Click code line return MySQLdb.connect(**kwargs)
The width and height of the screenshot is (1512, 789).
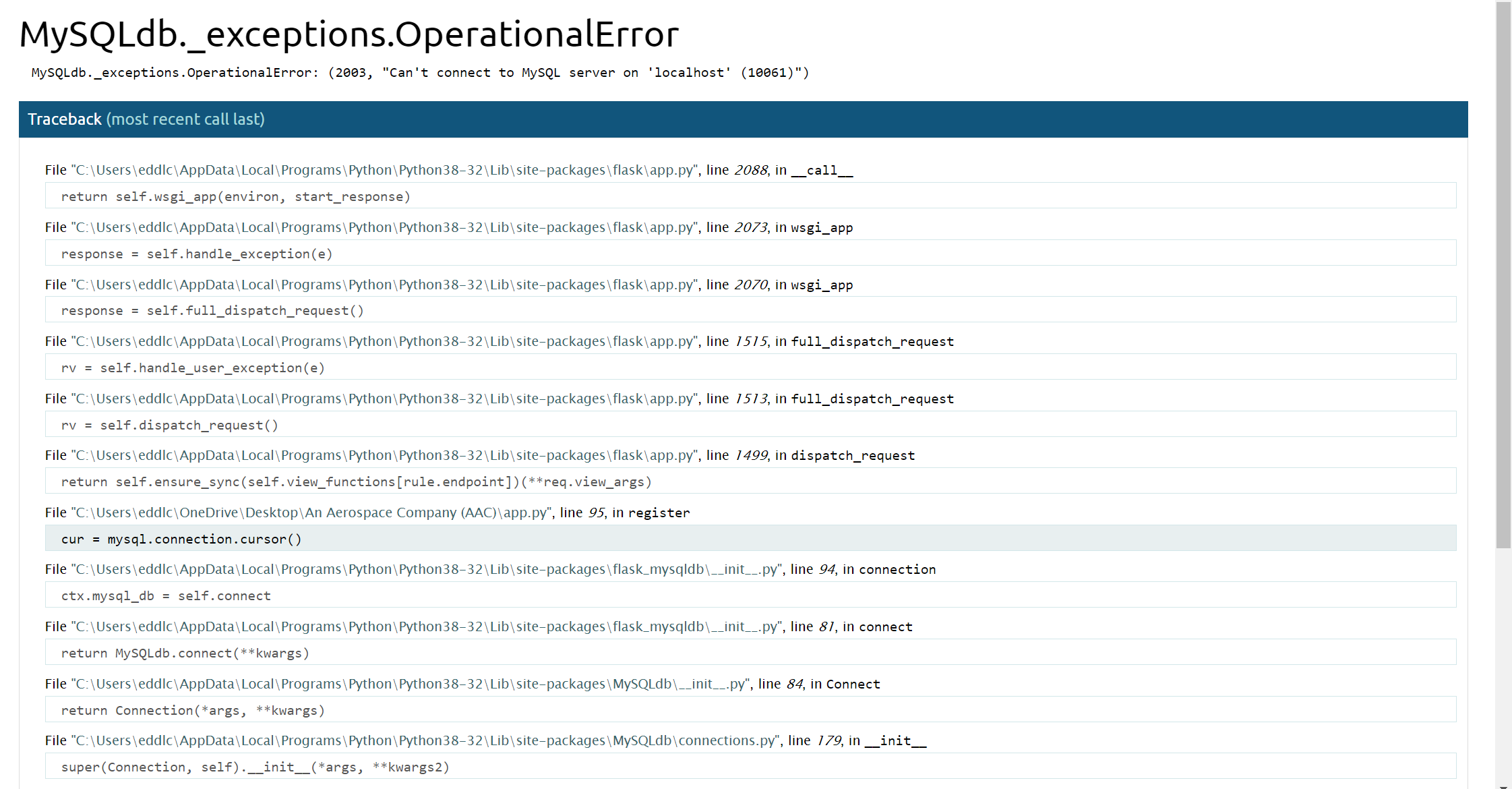pyautogui.click(x=750, y=653)
